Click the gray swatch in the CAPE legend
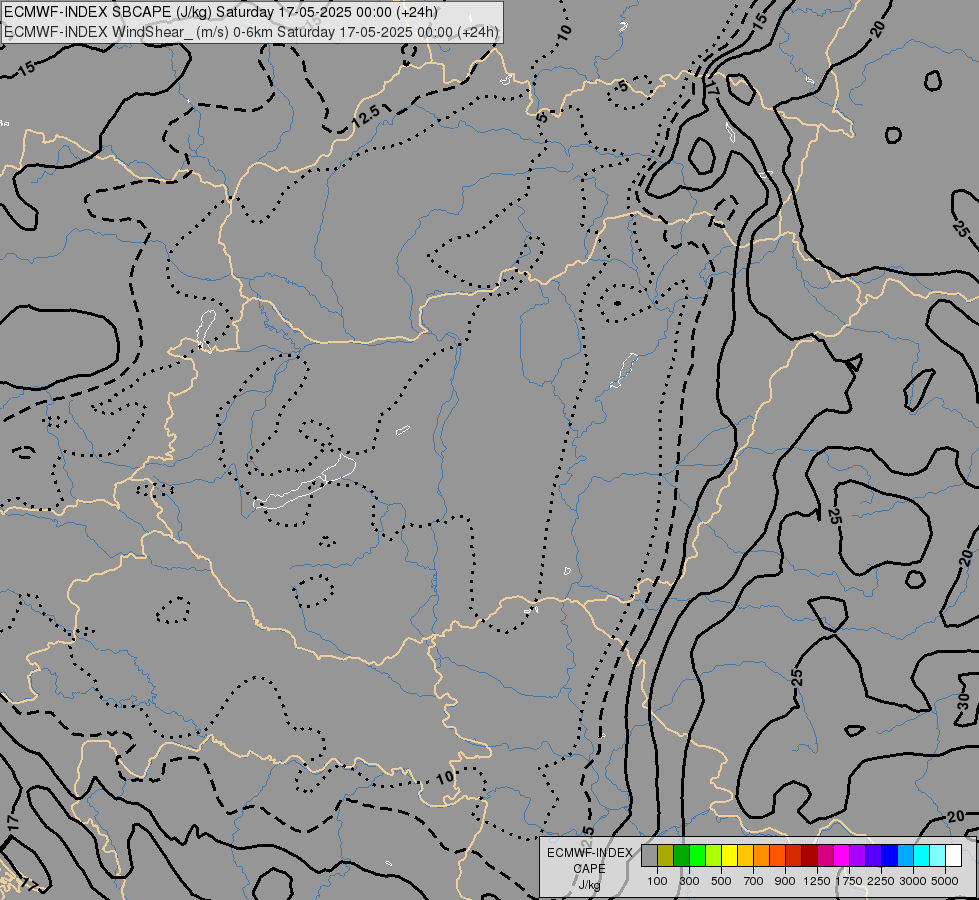 [x=649, y=856]
